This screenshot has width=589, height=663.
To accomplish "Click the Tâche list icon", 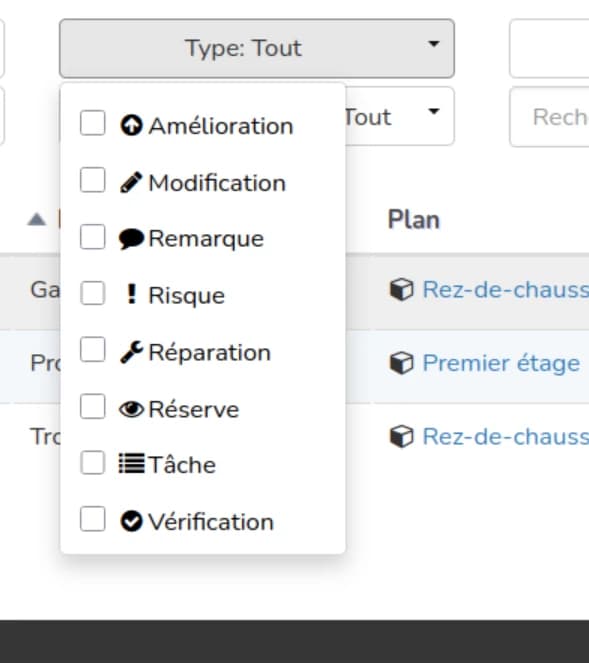I will point(131,463).
